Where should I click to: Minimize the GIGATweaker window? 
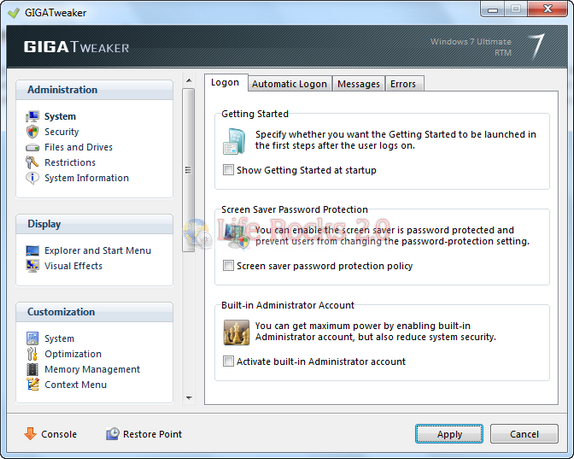pyautogui.click(x=493, y=9)
